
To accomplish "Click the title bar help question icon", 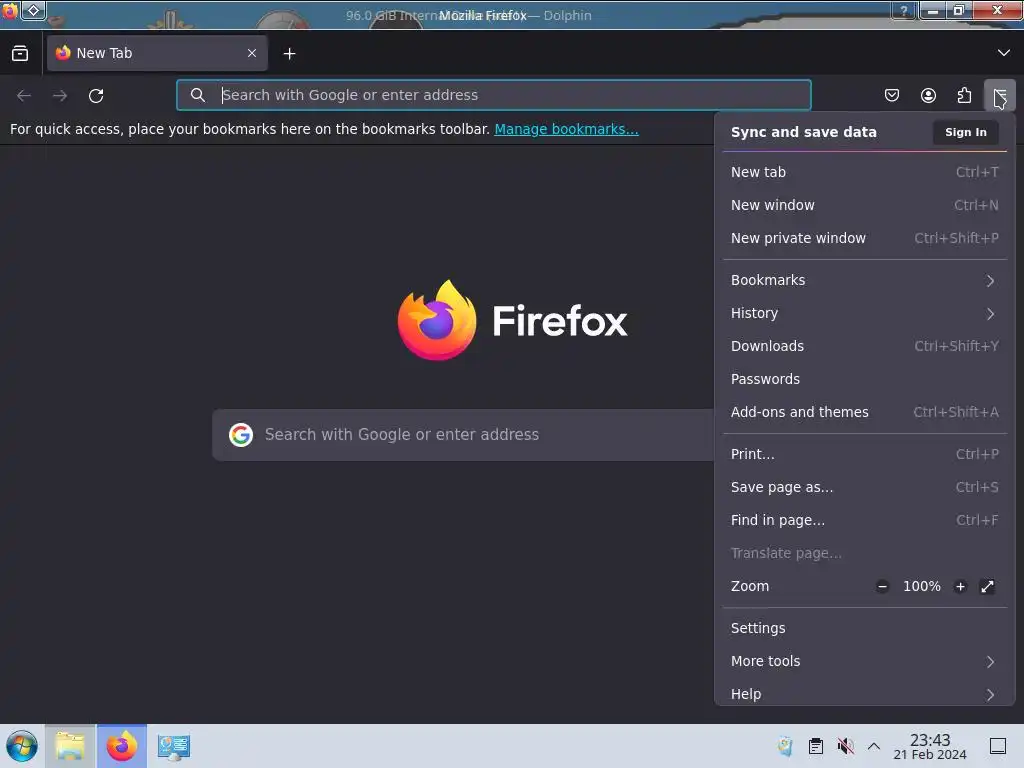I will click(x=904, y=11).
